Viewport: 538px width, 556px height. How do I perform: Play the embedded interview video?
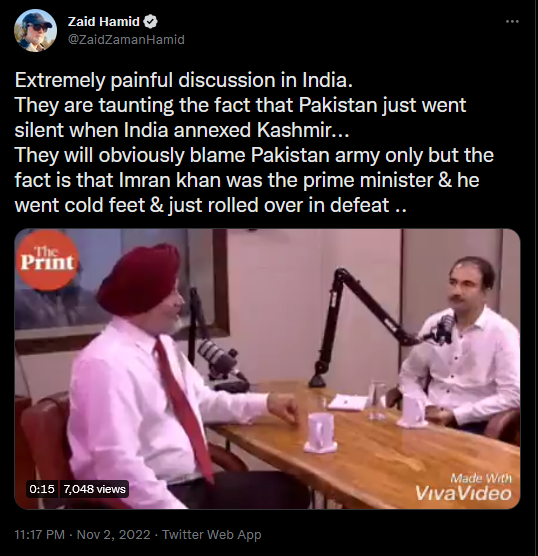(267, 369)
